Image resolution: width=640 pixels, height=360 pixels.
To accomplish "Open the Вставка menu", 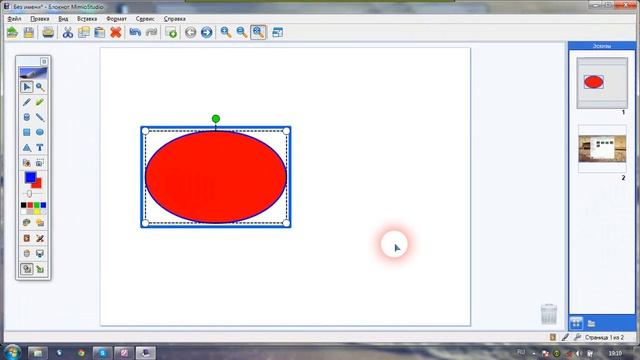I will (x=87, y=19).
